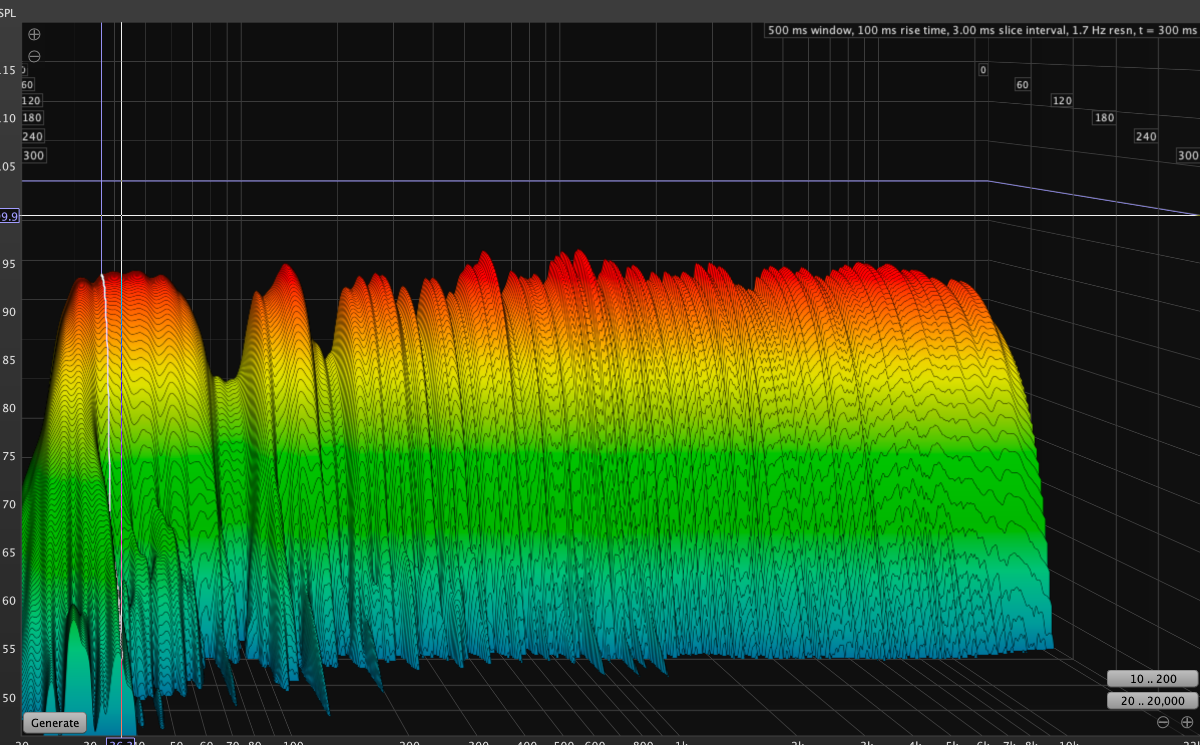Click the 300 time label on left axis
This screenshot has width=1200, height=745.
click(x=33, y=156)
